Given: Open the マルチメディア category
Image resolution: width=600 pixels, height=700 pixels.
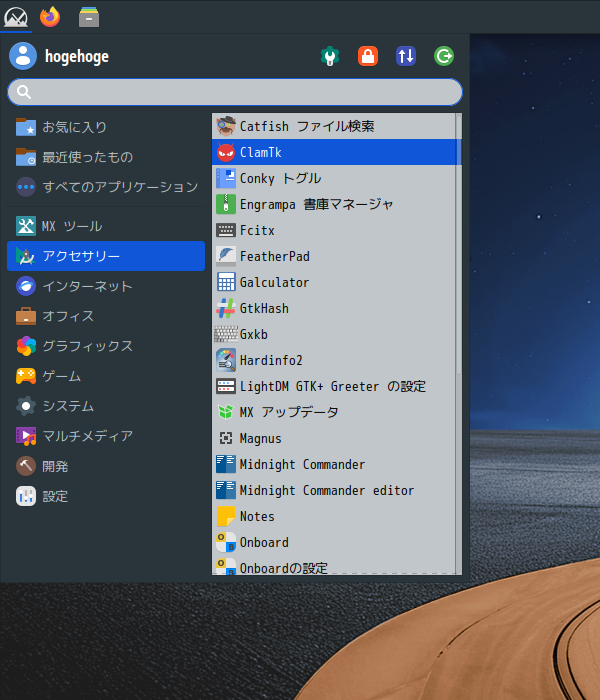Looking at the screenshot, I should tap(106, 436).
